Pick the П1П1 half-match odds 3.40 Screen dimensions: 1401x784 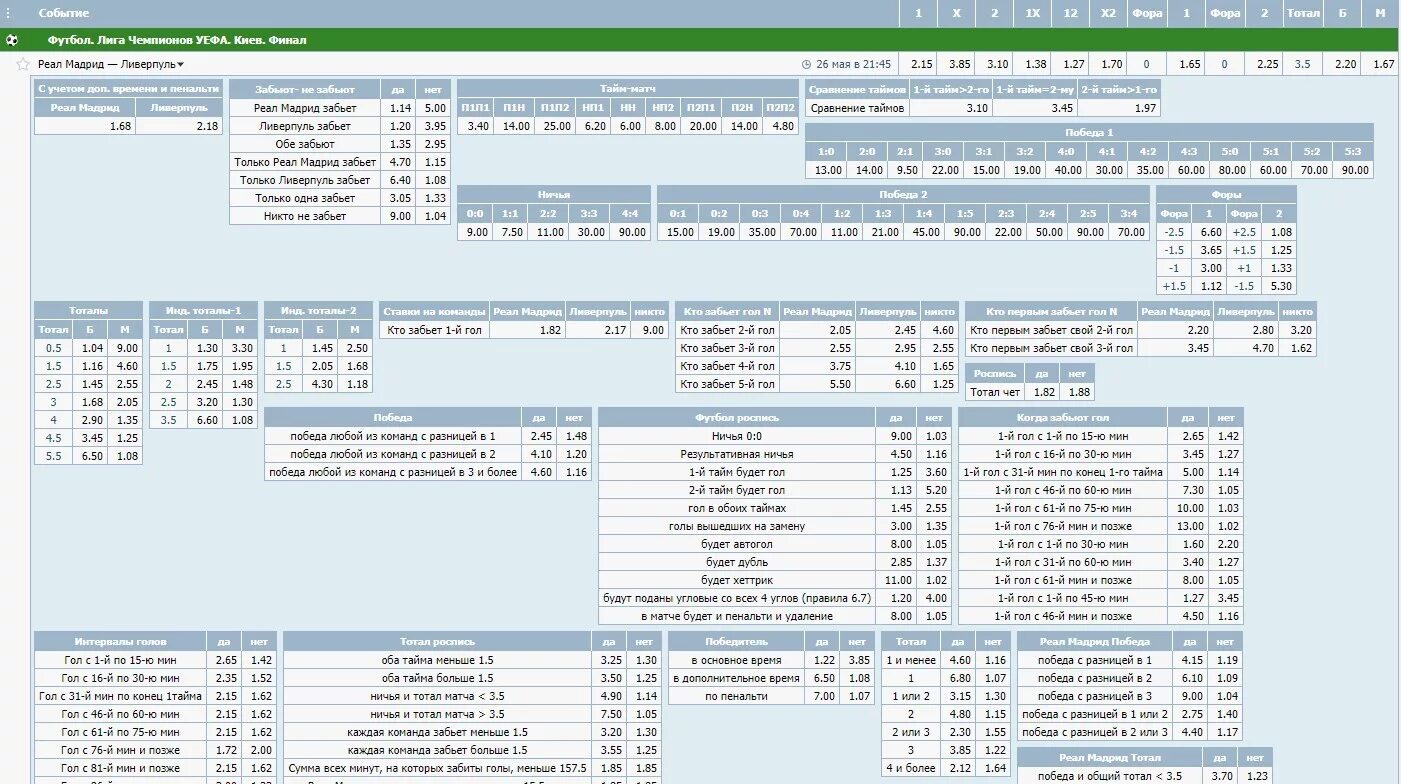pyautogui.click(x=478, y=126)
